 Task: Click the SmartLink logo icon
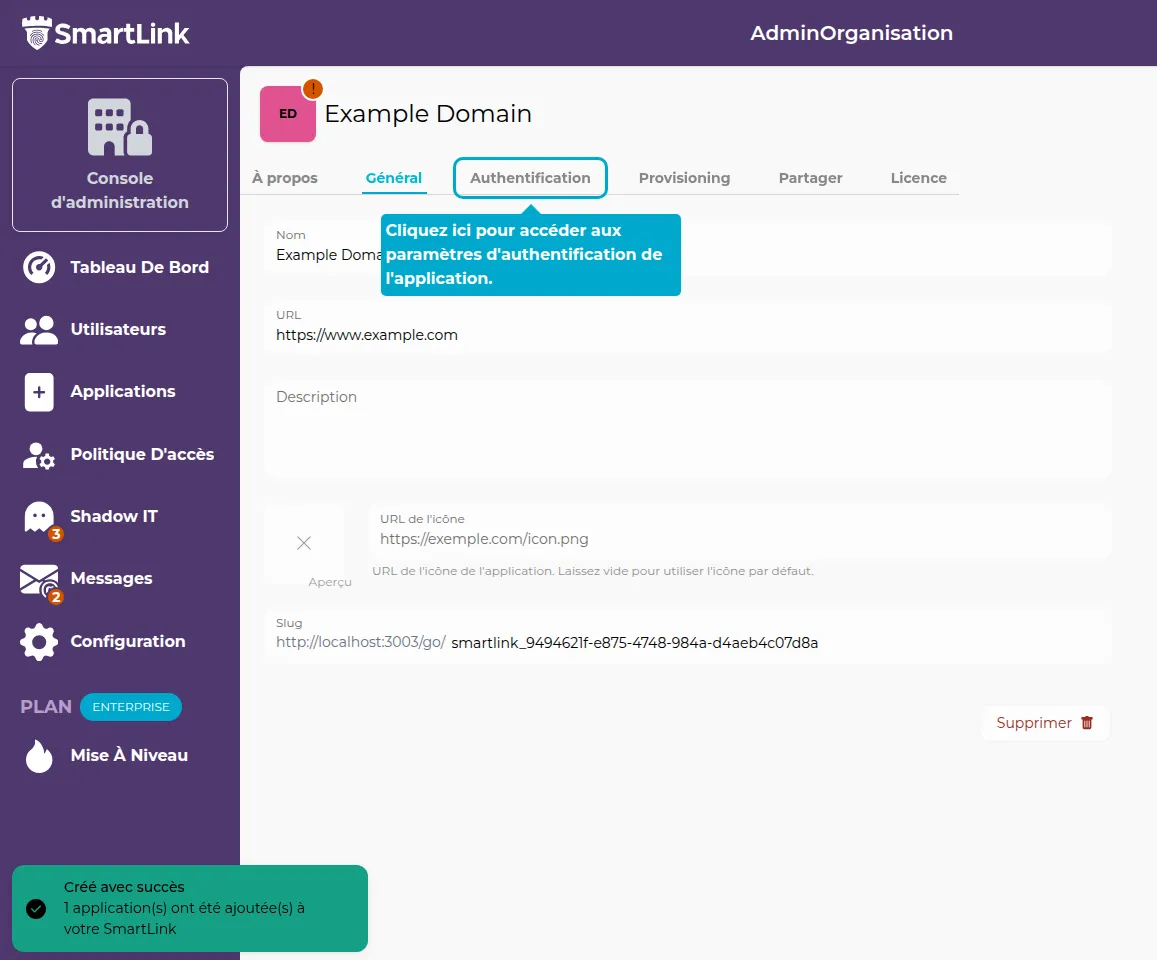(x=36, y=33)
